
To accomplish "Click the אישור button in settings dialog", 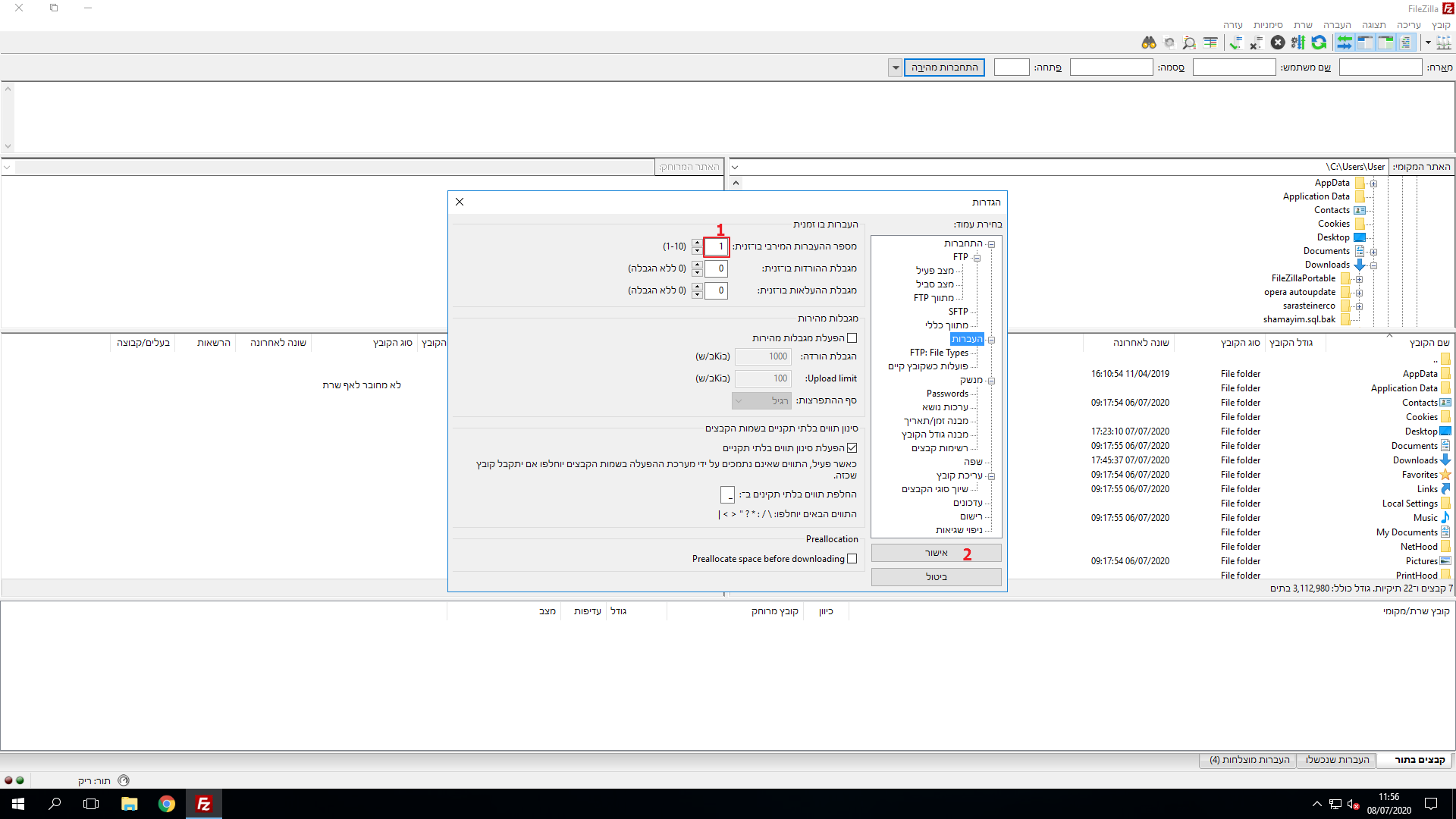I will 936,553.
